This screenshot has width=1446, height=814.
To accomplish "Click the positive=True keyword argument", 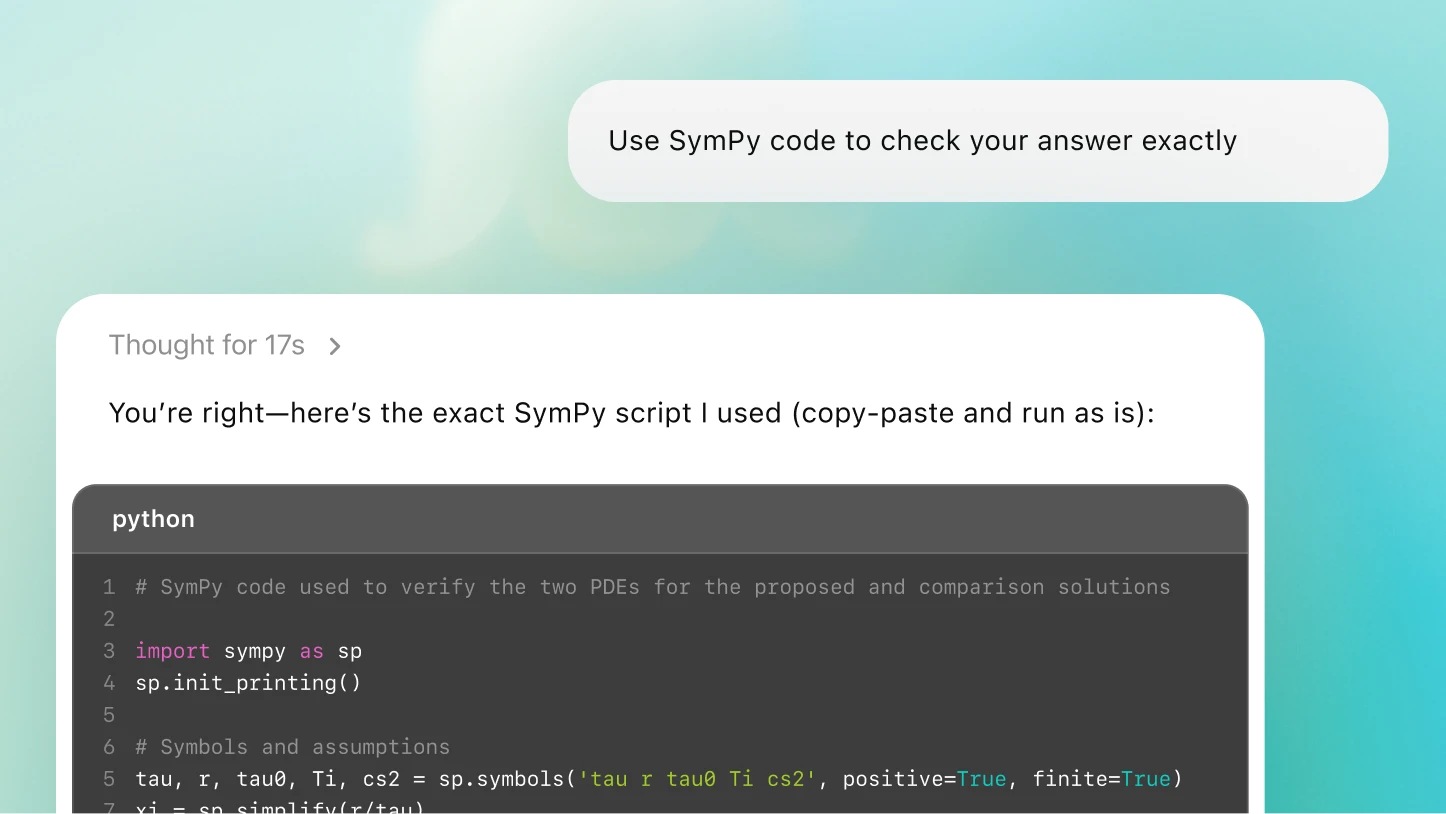I will click(x=926, y=778).
